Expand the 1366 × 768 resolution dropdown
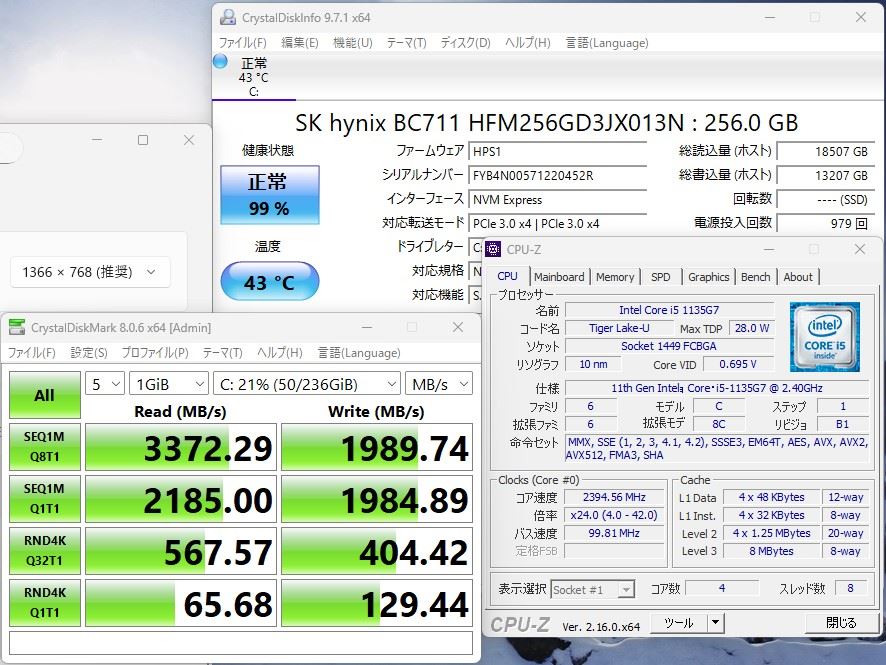Screen dimensions: 886x665 click(x=90, y=272)
